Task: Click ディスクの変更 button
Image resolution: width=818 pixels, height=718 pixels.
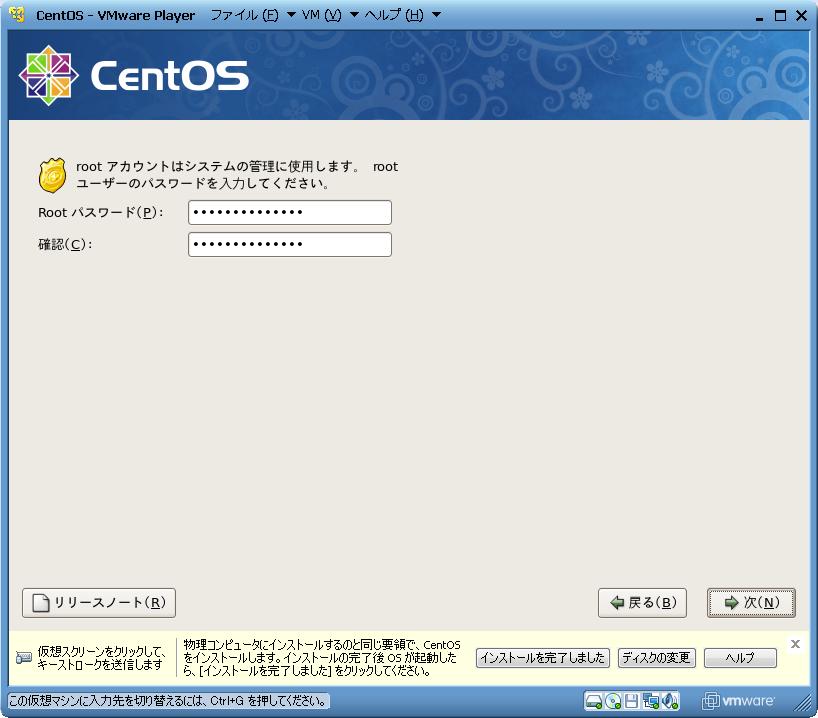Action: click(x=656, y=657)
